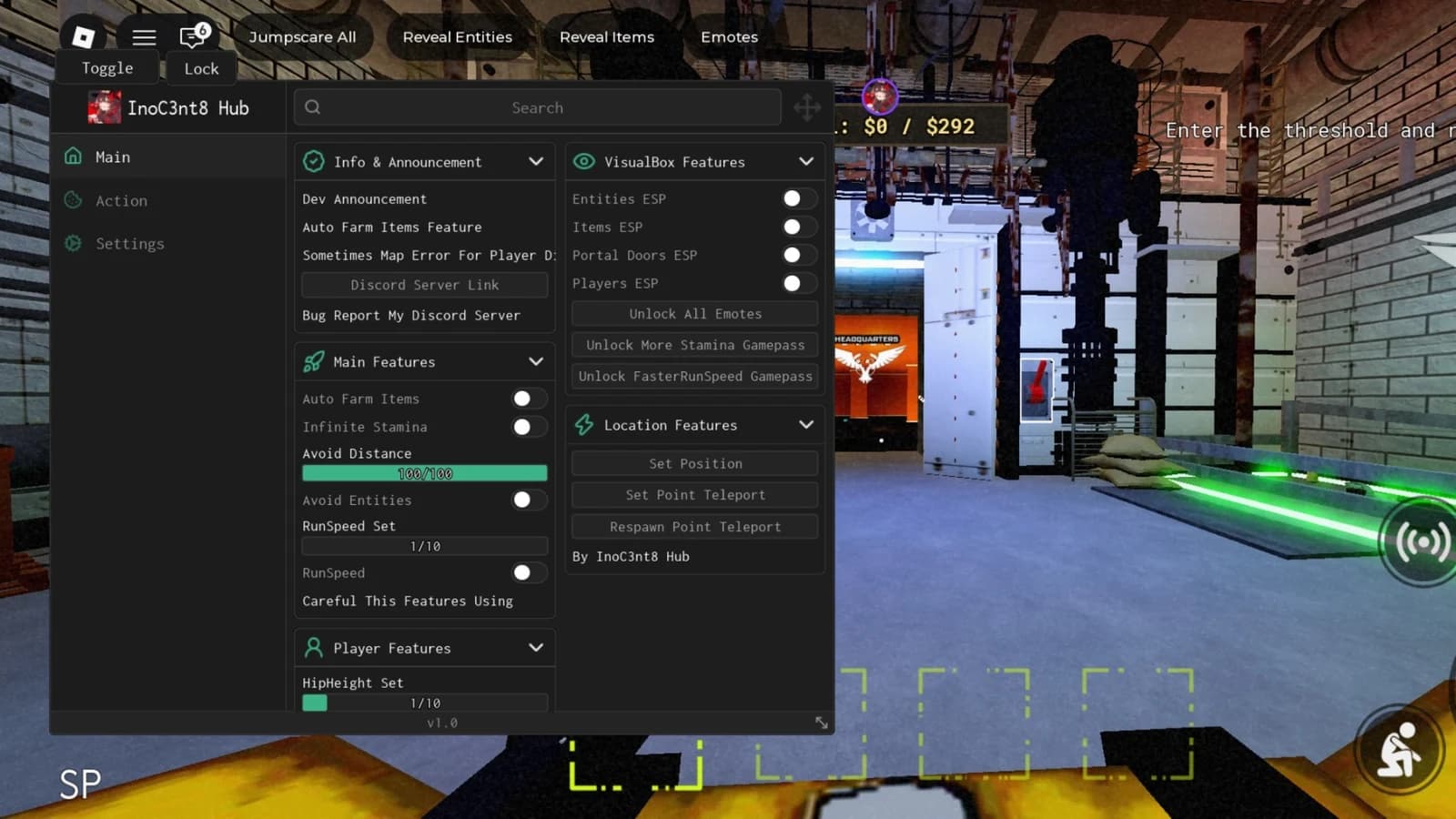
Task: Click the Info & Announcement checkmark icon
Action: click(314, 161)
